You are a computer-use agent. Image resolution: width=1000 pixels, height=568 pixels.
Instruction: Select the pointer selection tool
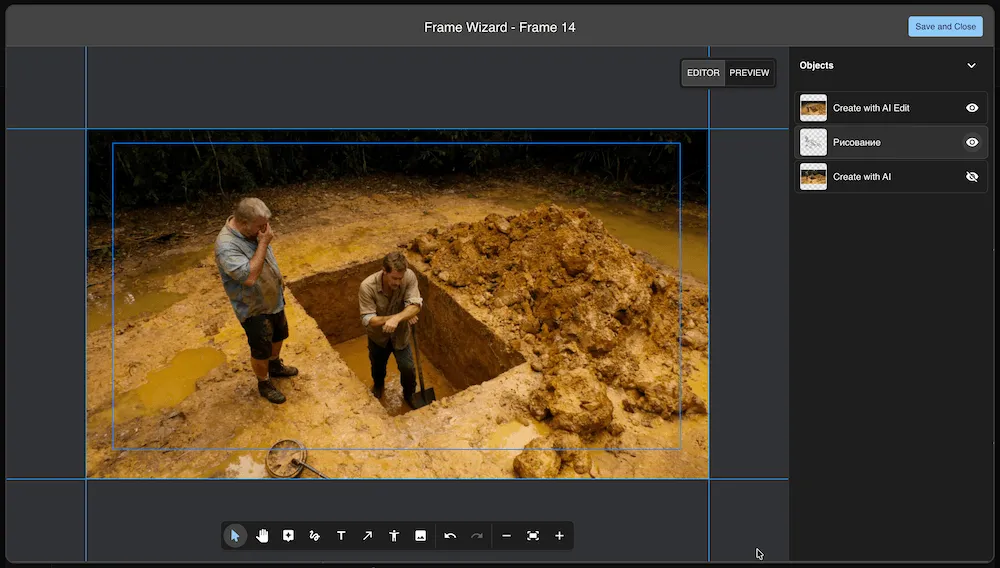click(235, 536)
